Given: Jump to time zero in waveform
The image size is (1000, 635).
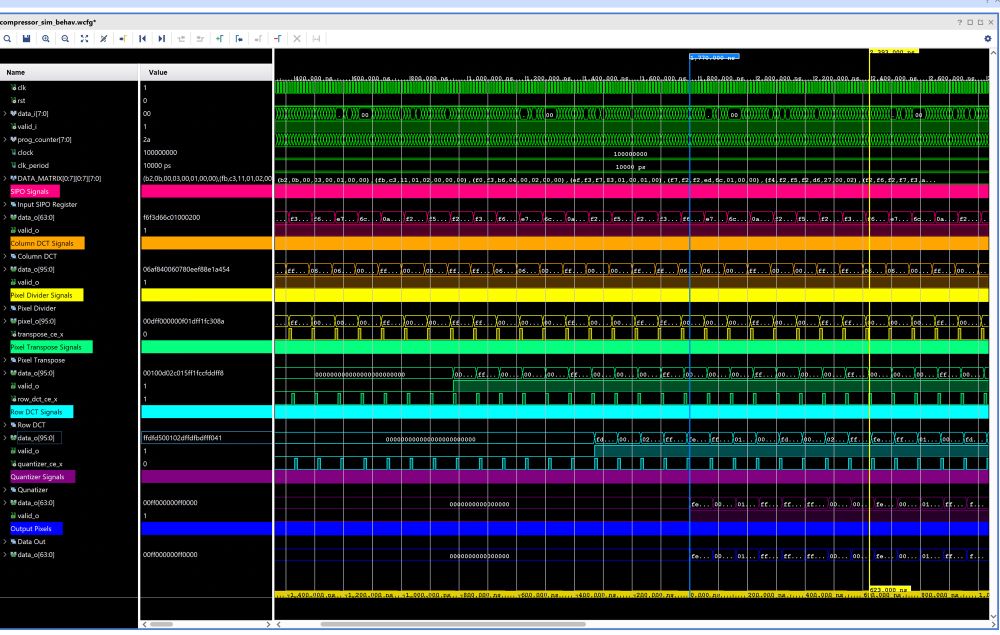Looking at the screenshot, I should [142, 39].
